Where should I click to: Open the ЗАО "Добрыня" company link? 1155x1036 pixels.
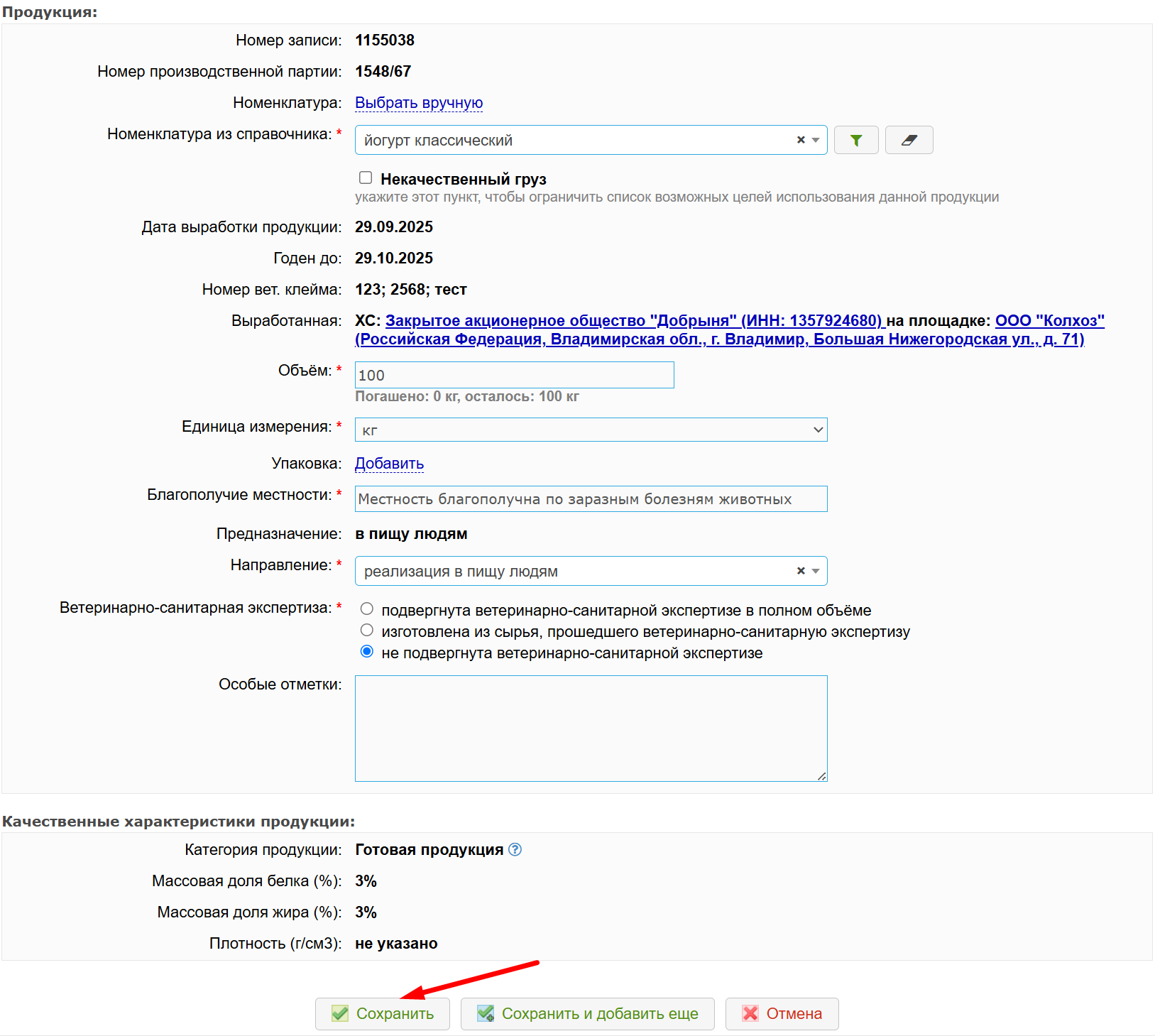(x=633, y=321)
